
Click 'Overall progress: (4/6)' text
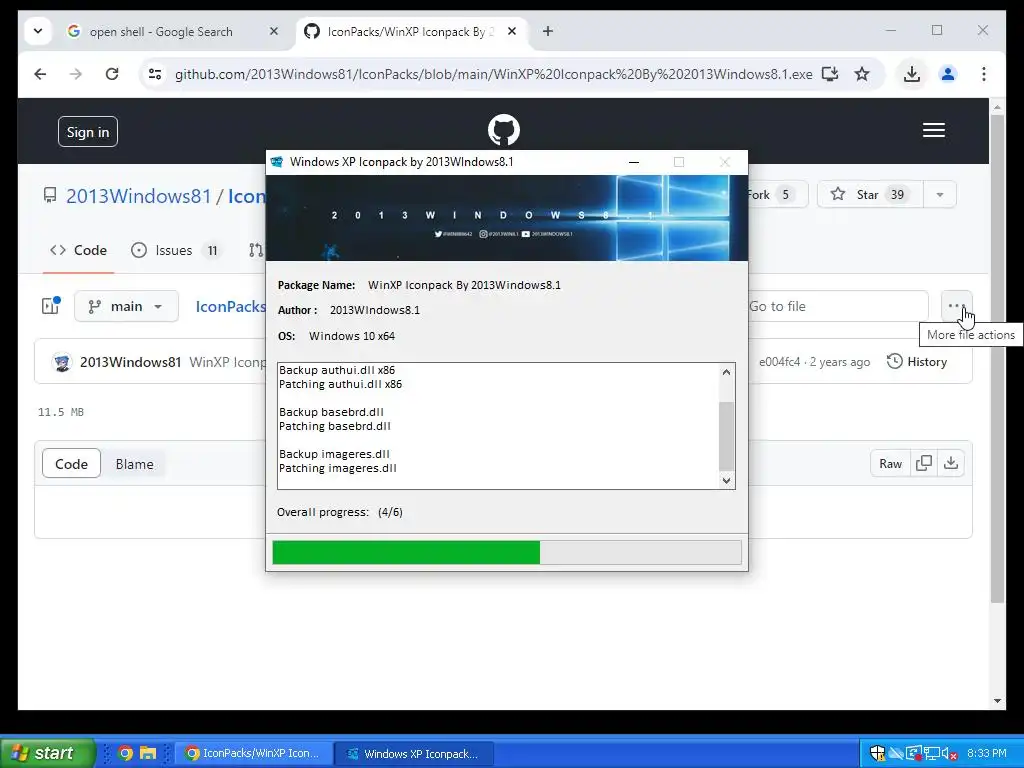click(x=340, y=512)
